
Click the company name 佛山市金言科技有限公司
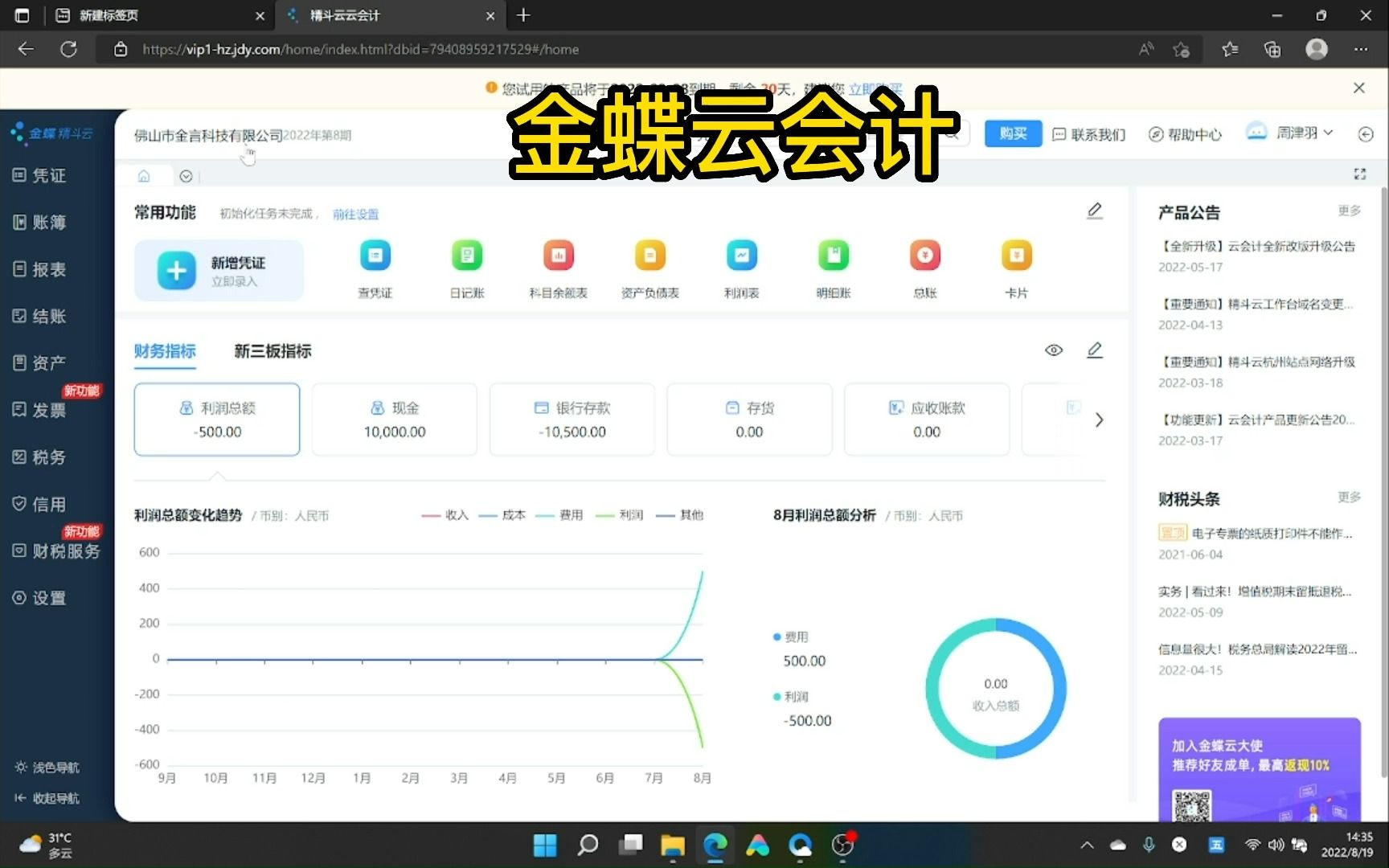click(208, 135)
